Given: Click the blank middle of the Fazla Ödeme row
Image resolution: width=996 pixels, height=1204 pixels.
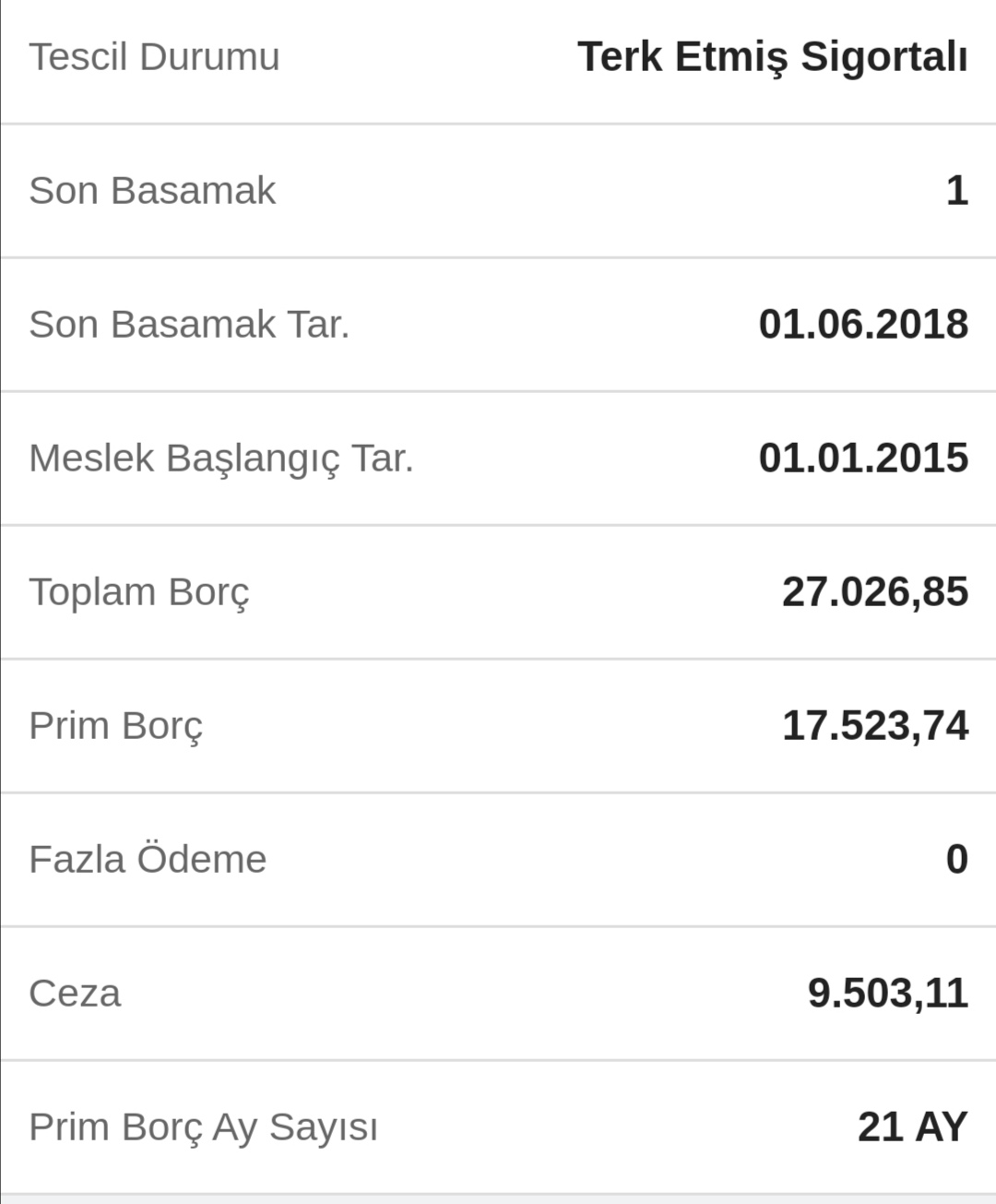Looking at the screenshot, I should pos(599,860).
